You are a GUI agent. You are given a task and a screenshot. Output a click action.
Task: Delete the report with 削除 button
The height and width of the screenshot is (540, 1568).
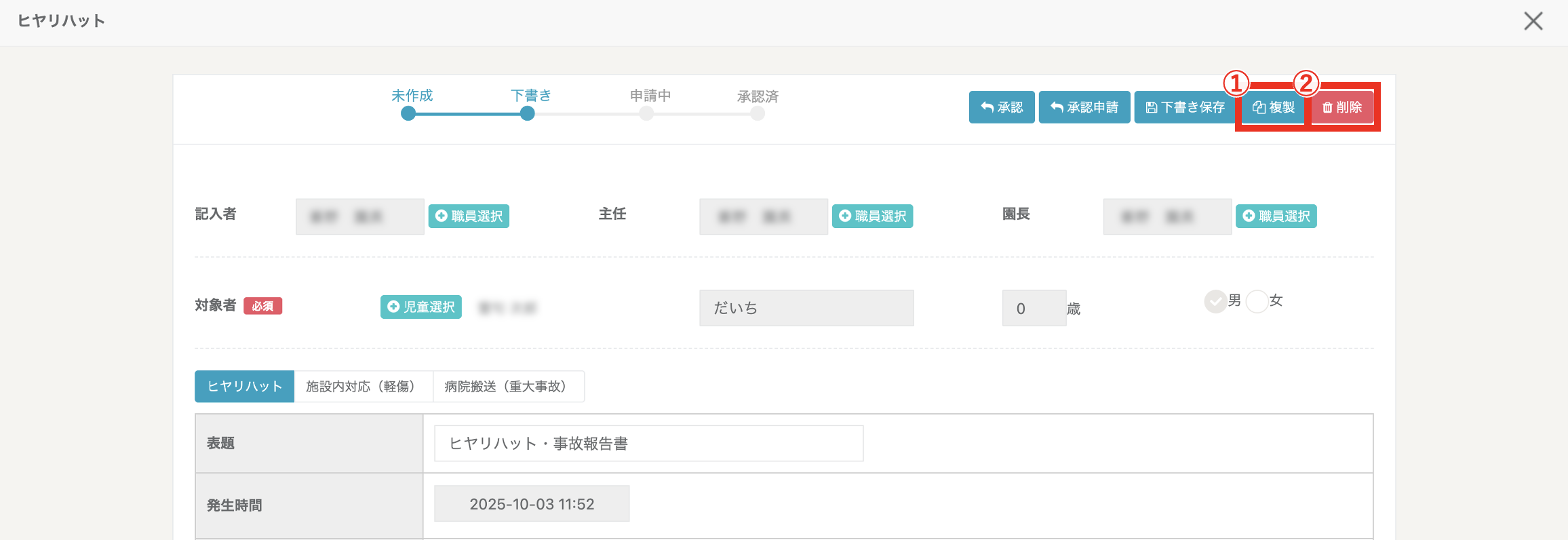point(1341,107)
